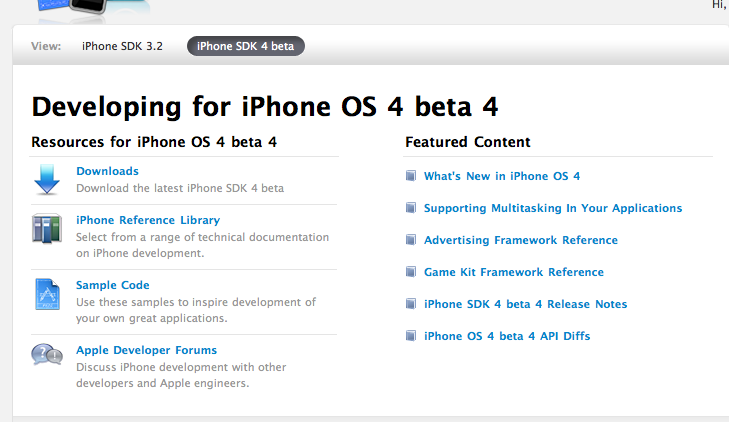
Task: Open the iPhone Reference Library link
Action: pos(148,220)
